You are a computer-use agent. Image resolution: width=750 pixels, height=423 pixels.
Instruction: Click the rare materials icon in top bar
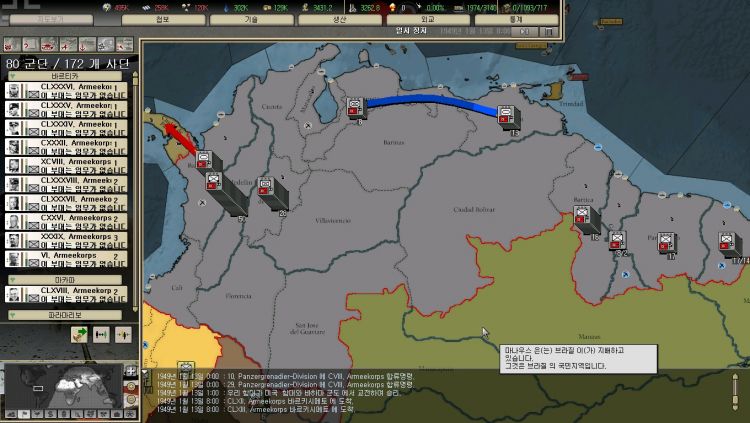pos(186,7)
